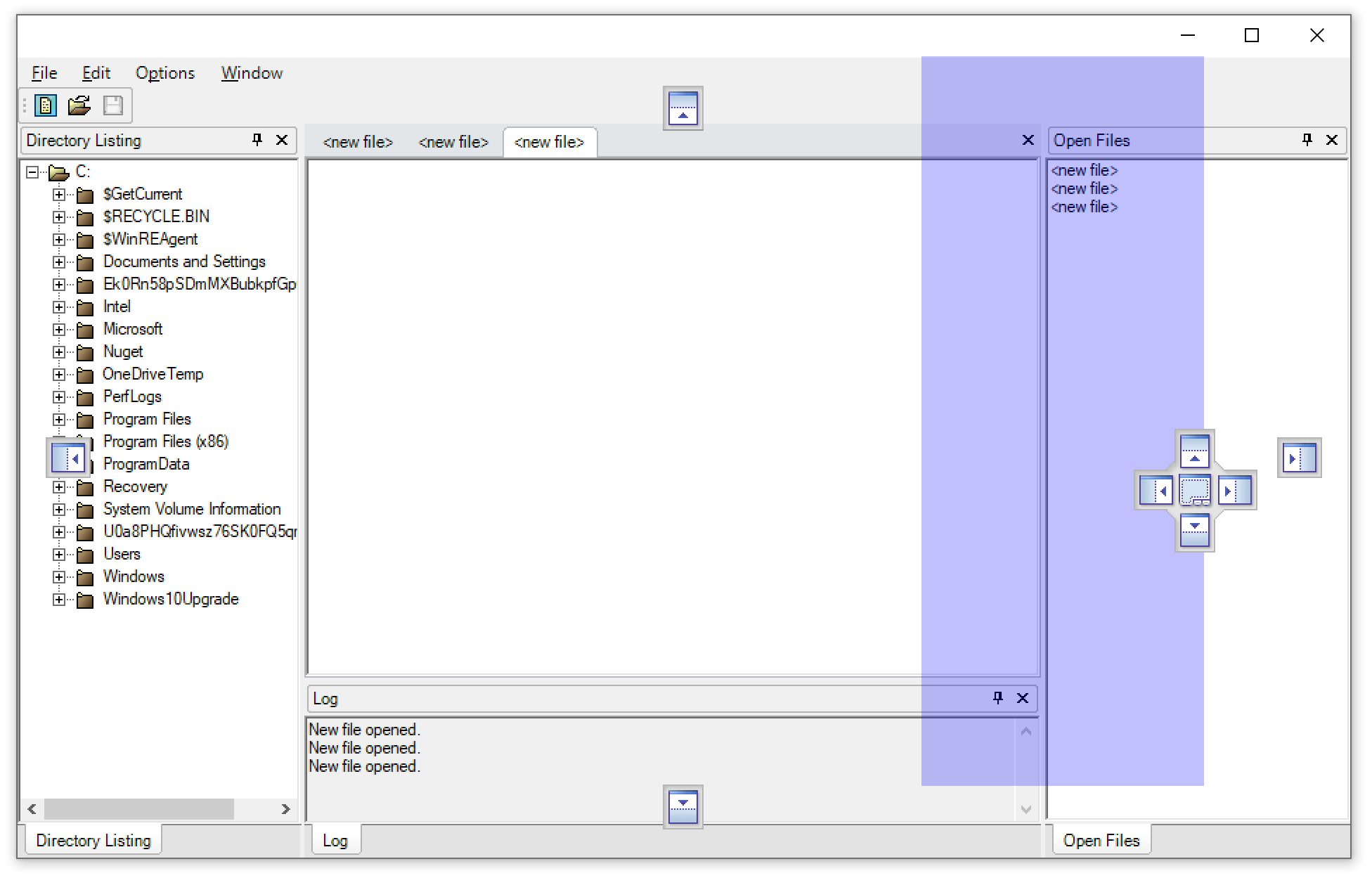The height and width of the screenshot is (878, 1372).
Task: Select first <new file> in Open Files list
Action: click(x=1084, y=170)
